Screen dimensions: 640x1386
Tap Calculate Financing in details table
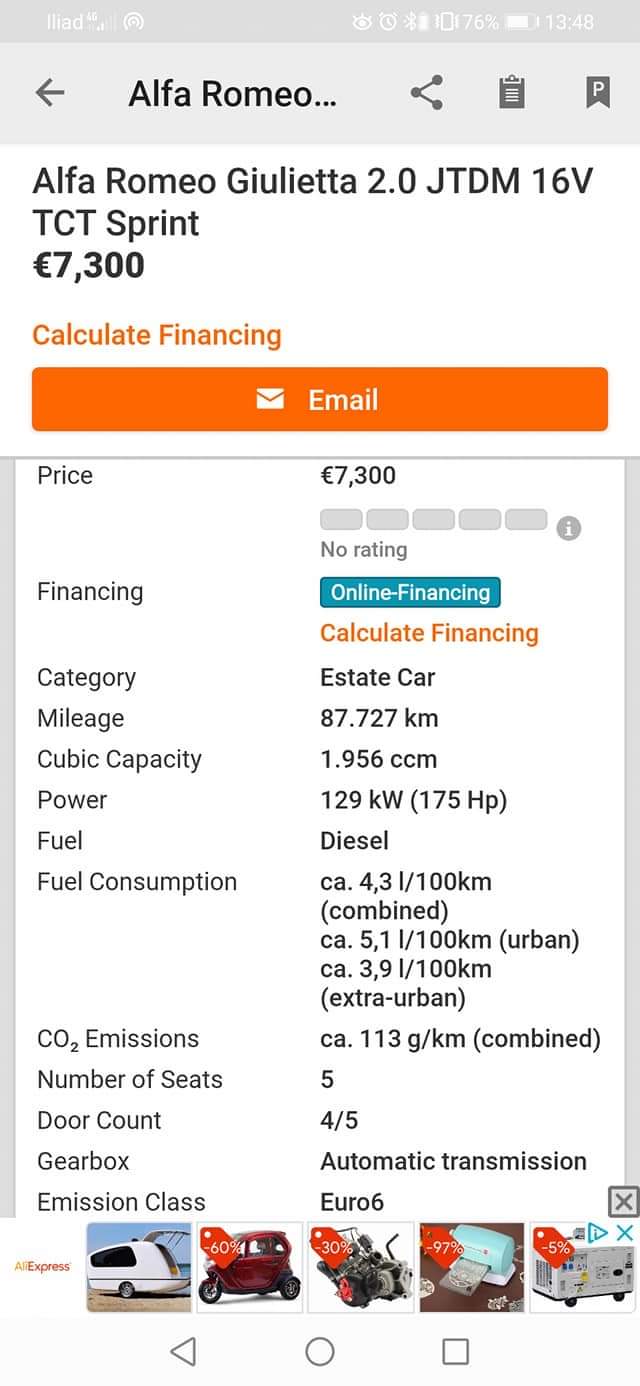coord(429,633)
